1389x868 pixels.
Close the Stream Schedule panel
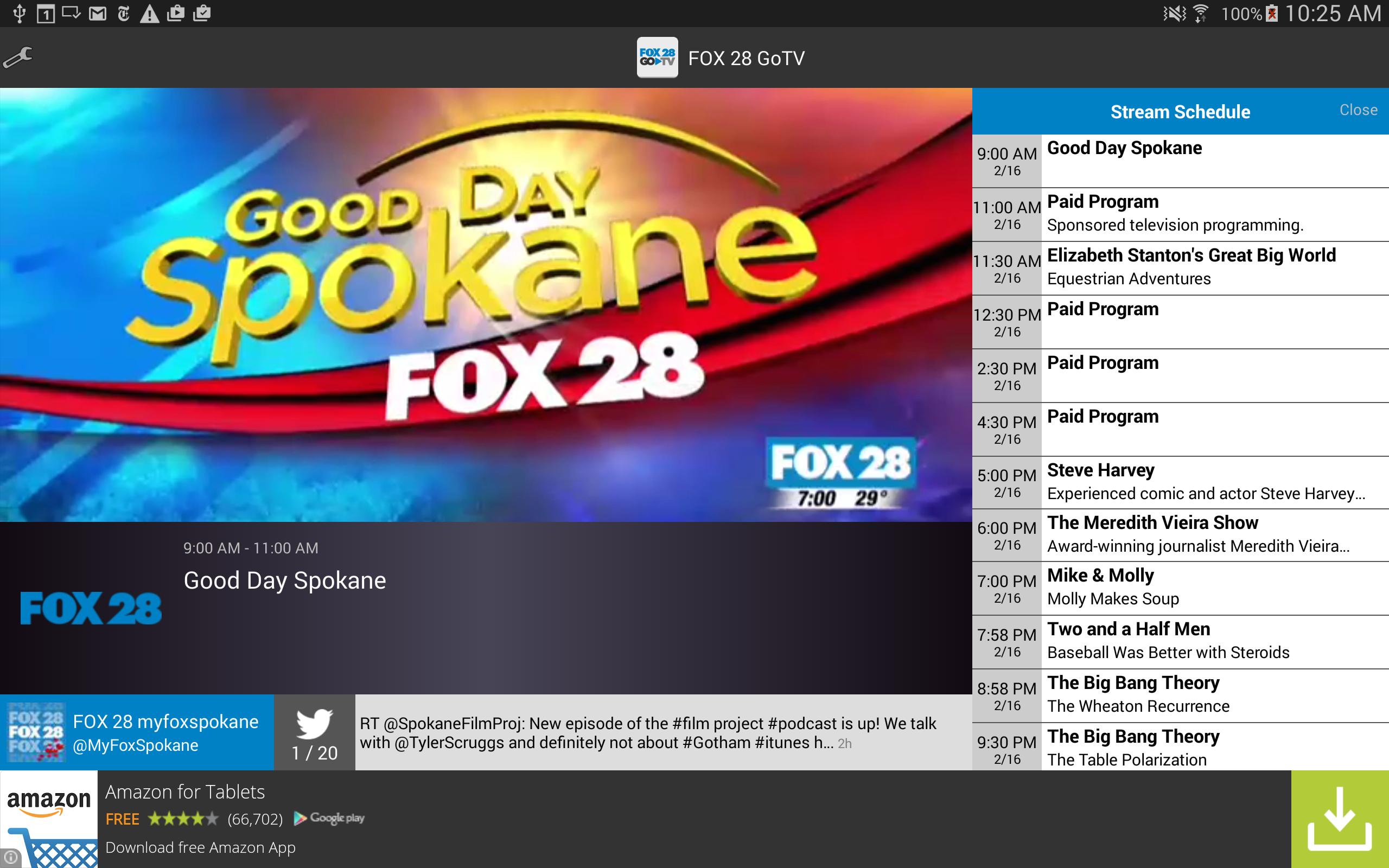pyautogui.click(x=1358, y=110)
